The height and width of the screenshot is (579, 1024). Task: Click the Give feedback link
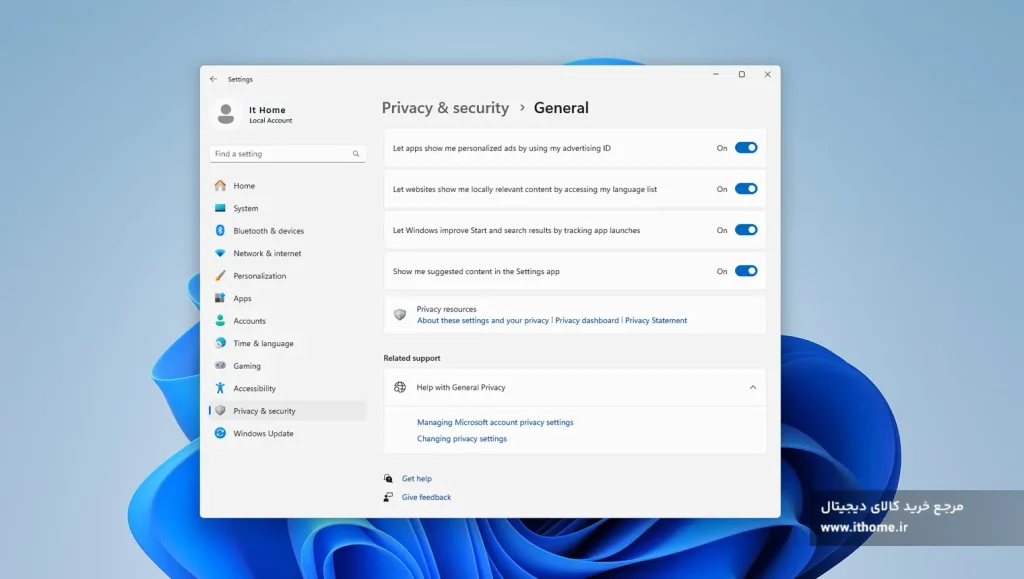coord(426,497)
